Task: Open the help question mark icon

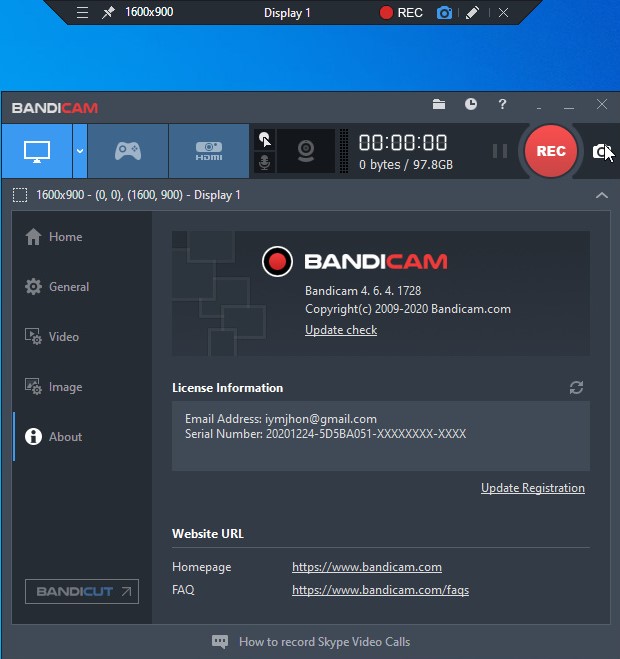Action: click(502, 104)
